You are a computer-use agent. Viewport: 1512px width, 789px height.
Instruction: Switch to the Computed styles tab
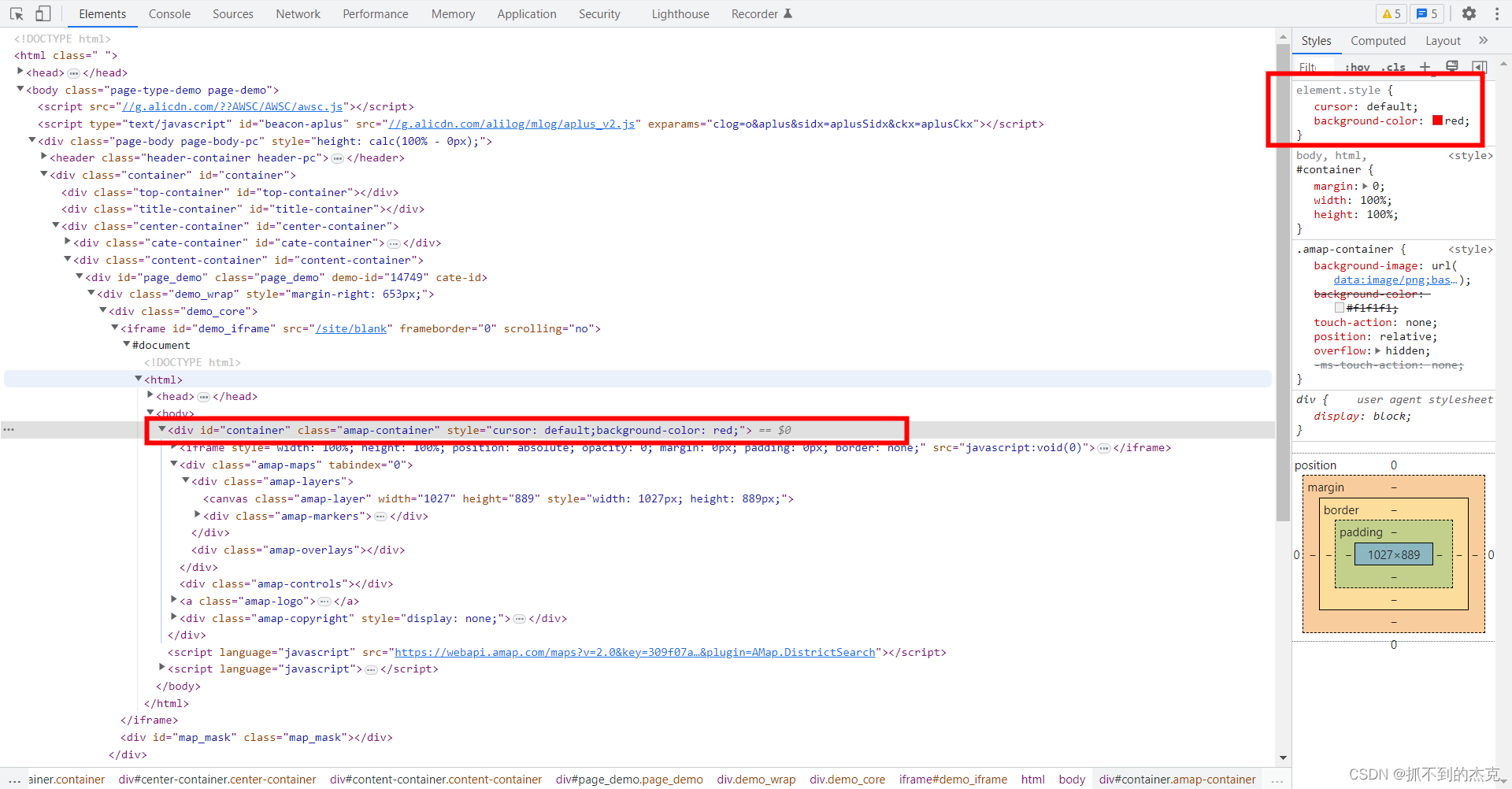coord(1378,40)
